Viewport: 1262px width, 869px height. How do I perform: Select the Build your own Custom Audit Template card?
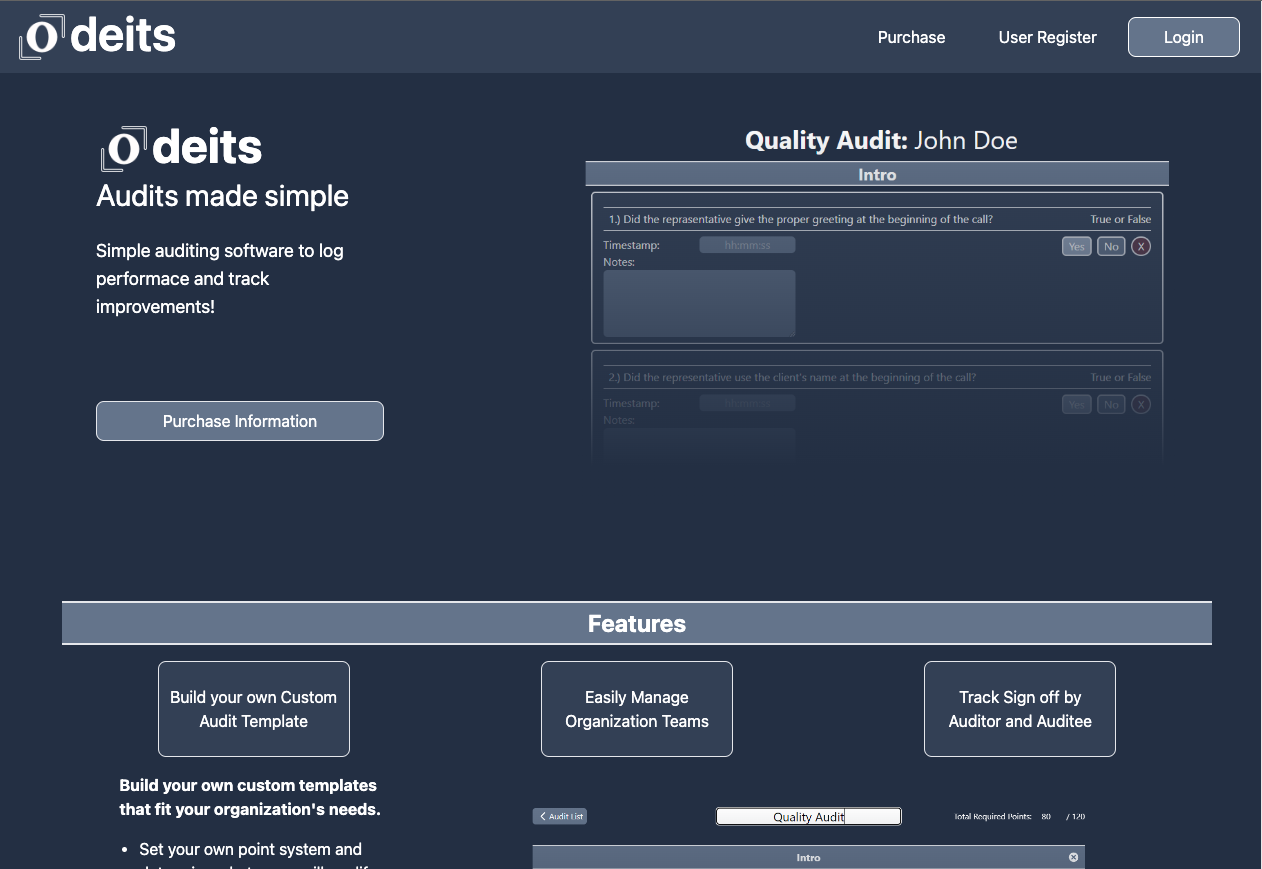point(254,709)
